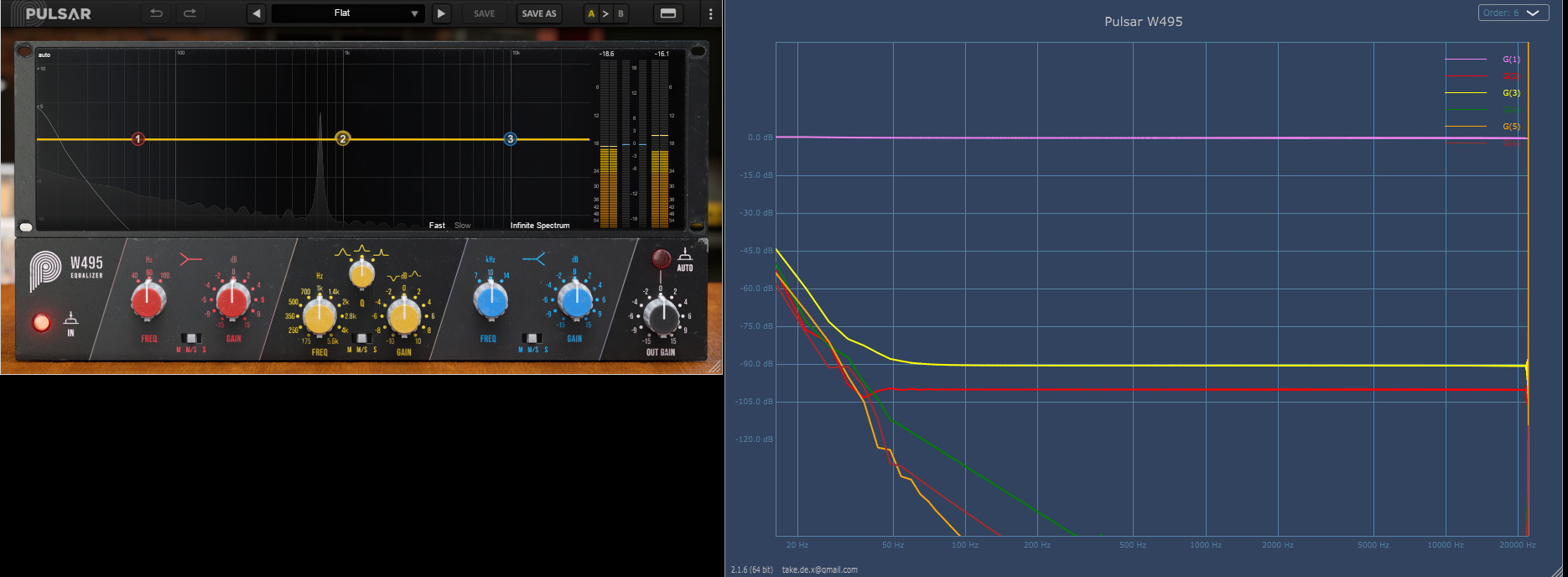Click G(1) legend entry in graph

(x=1482, y=60)
